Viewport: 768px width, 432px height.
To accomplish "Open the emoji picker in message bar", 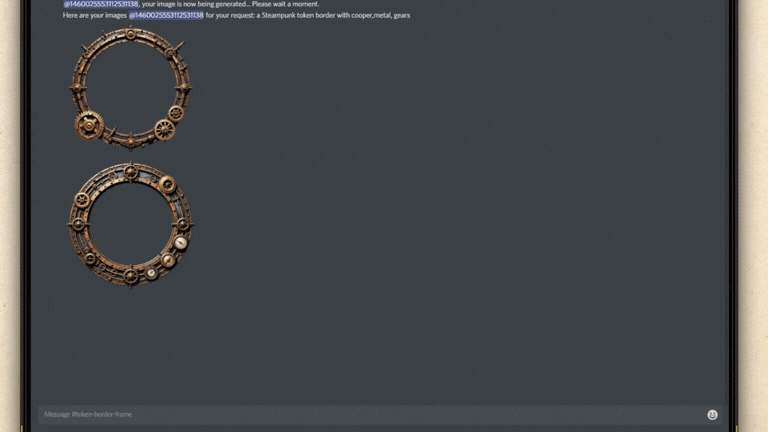I will tap(712, 415).
